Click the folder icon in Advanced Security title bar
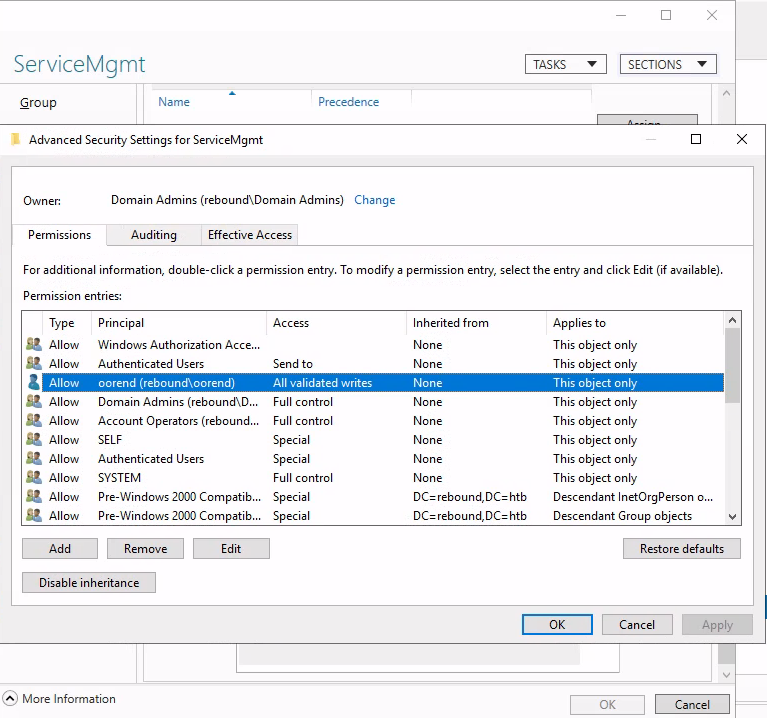 coord(15,139)
